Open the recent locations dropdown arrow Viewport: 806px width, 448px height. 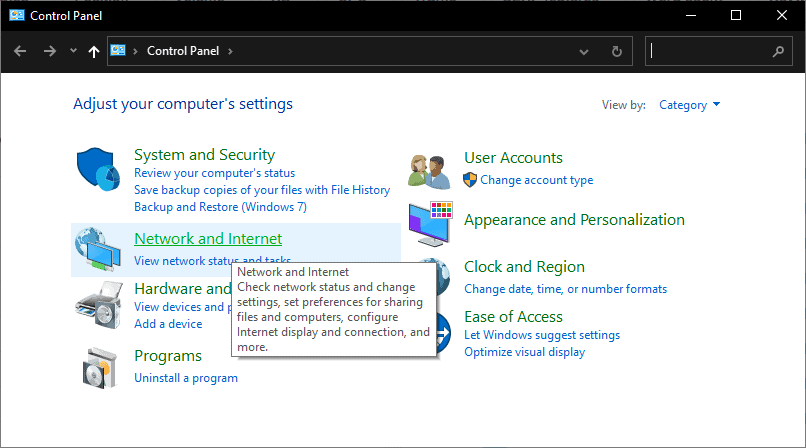(73, 51)
